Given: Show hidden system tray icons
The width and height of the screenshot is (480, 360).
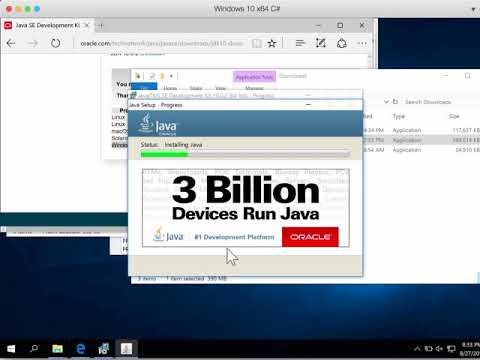Looking at the screenshot, I should coord(417,349).
